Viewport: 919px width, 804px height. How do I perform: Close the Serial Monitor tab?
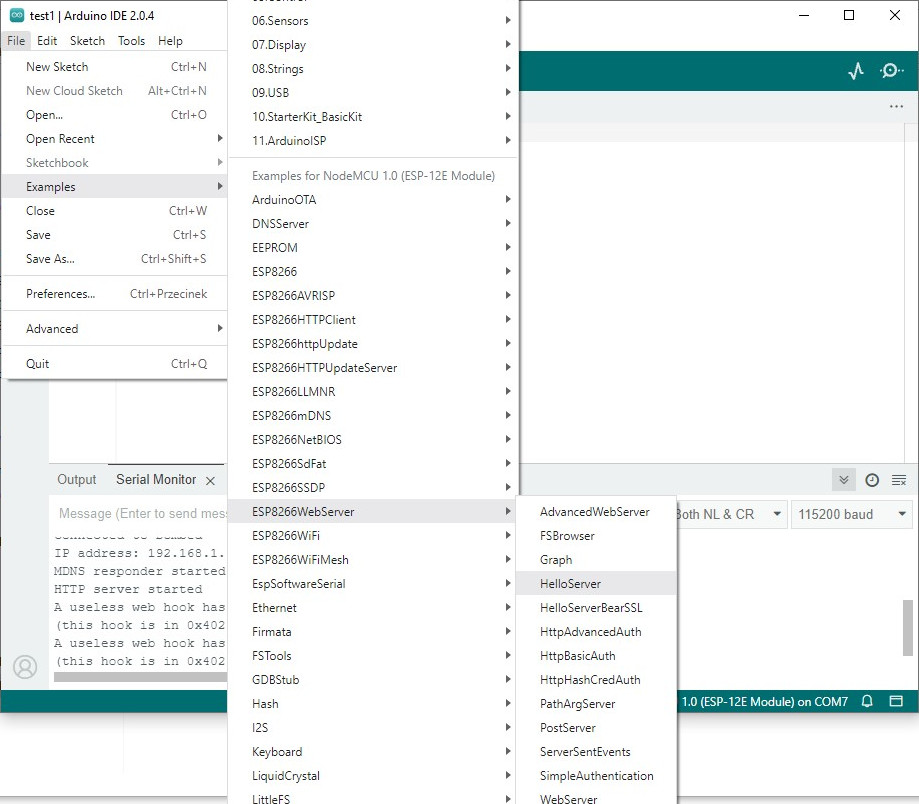tap(210, 481)
